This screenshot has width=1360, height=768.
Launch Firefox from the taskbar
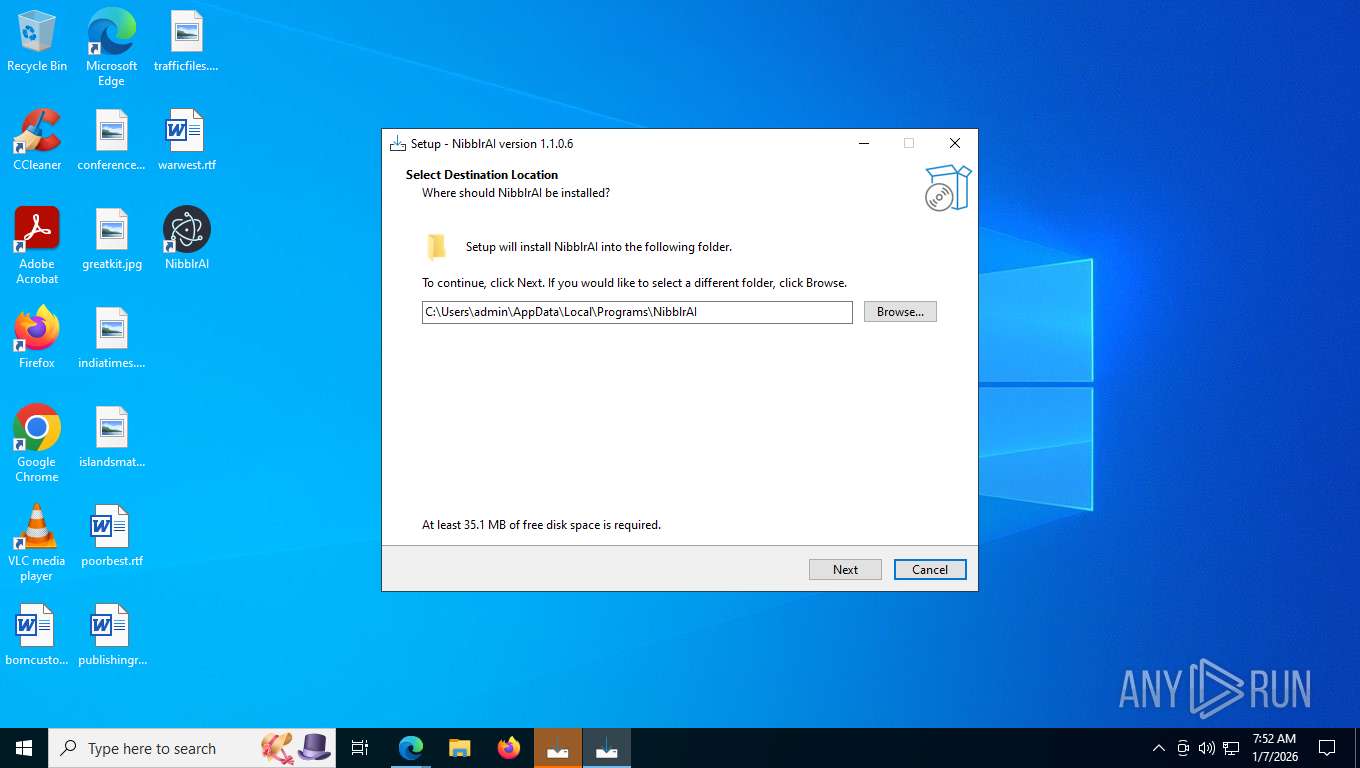(x=509, y=748)
